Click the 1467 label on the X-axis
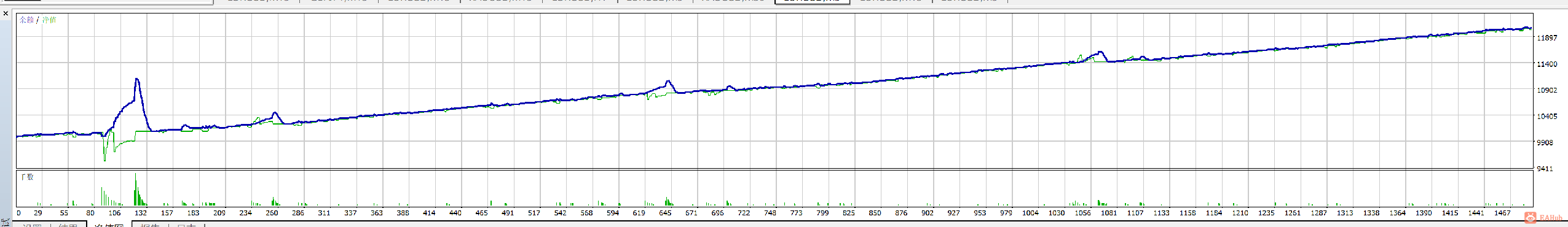 1502,213
